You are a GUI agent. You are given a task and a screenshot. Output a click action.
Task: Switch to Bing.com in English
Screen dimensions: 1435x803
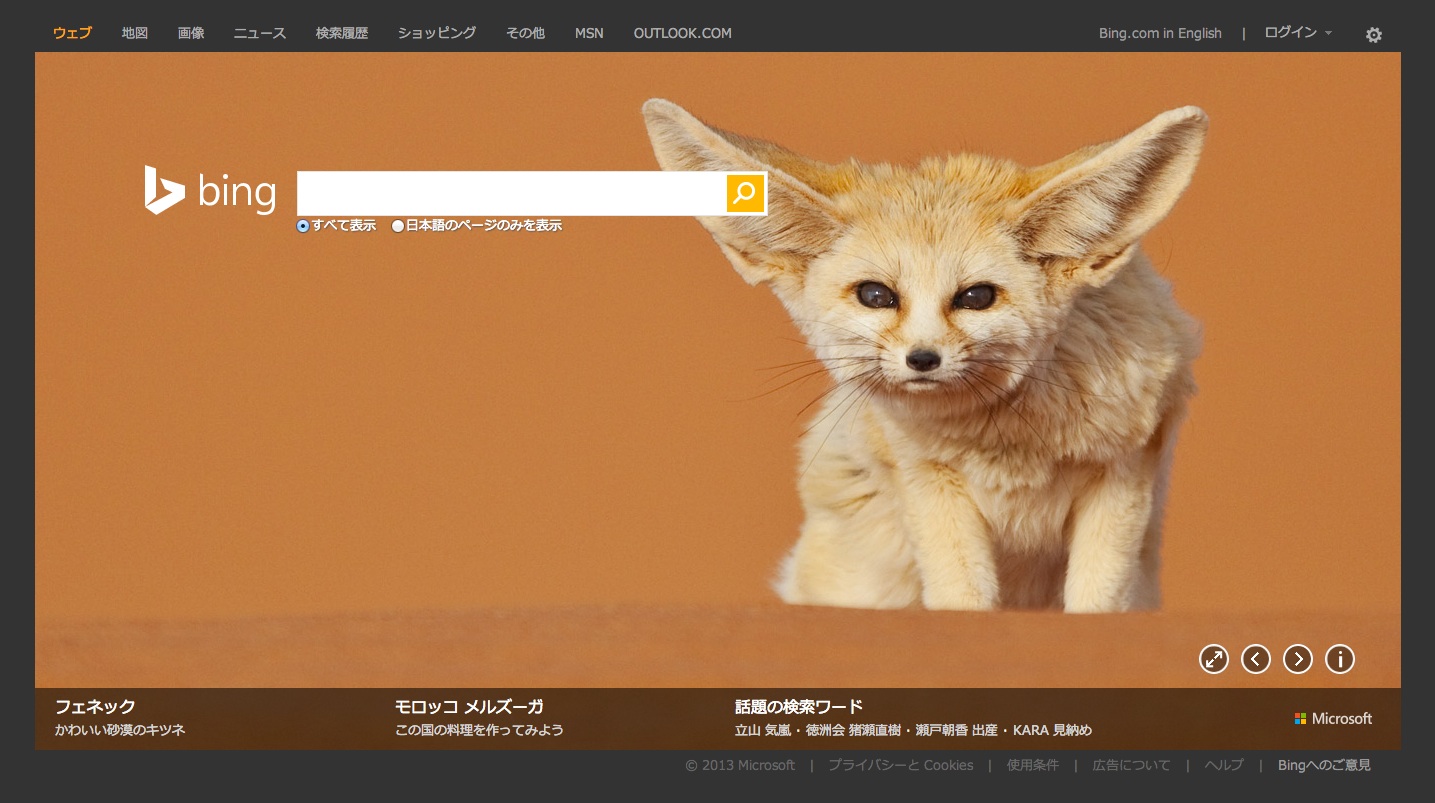click(x=1160, y=33)
